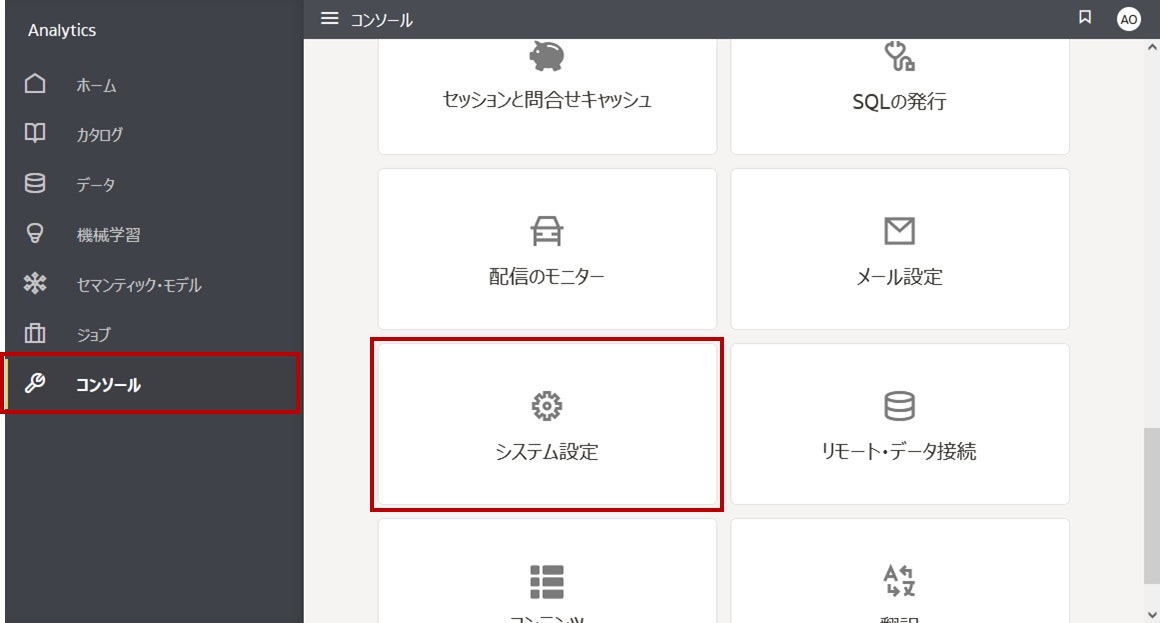Click the bookmark icon in header

[1085, 17]
